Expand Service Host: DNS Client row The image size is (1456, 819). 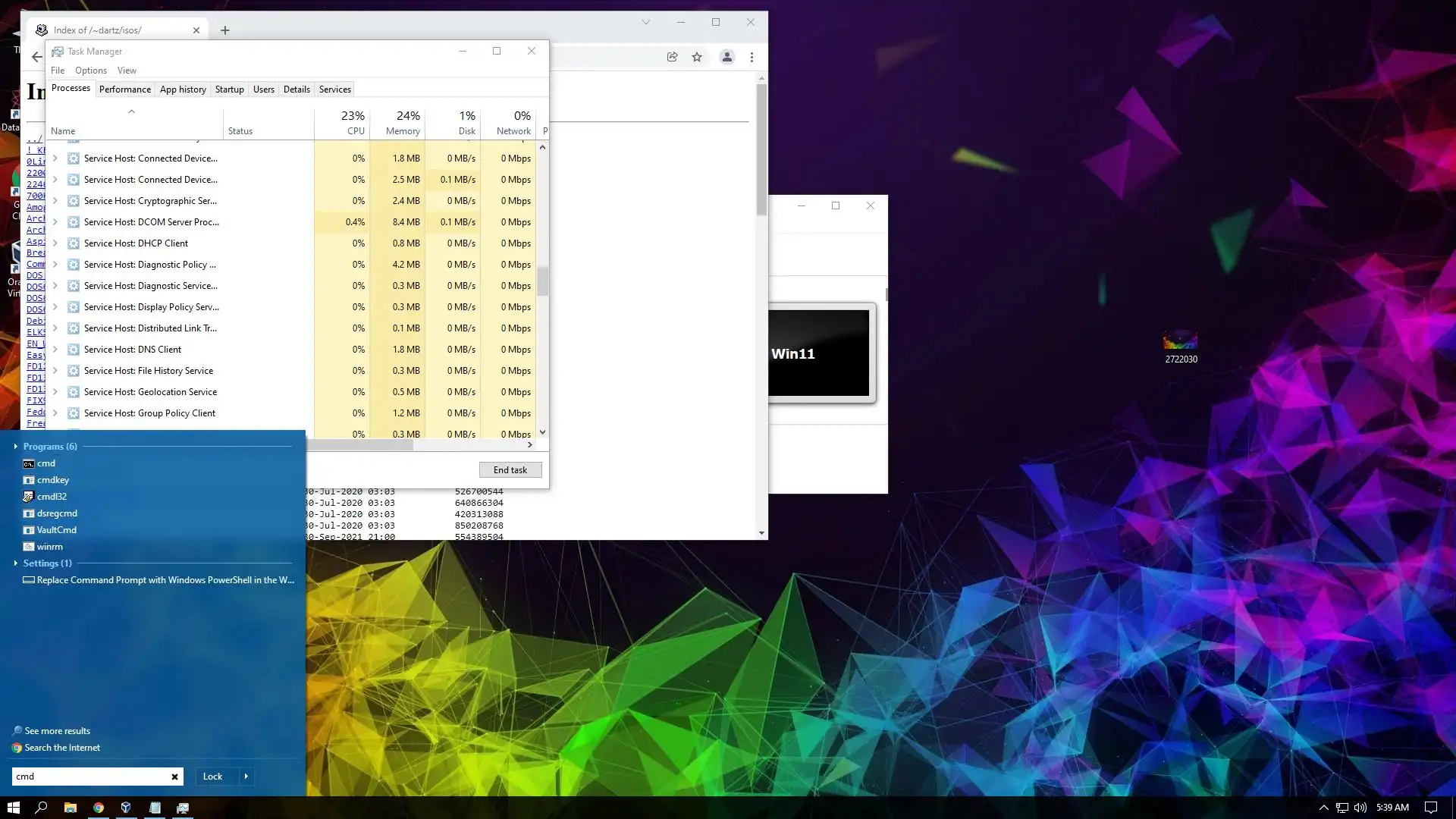[55, 350]
